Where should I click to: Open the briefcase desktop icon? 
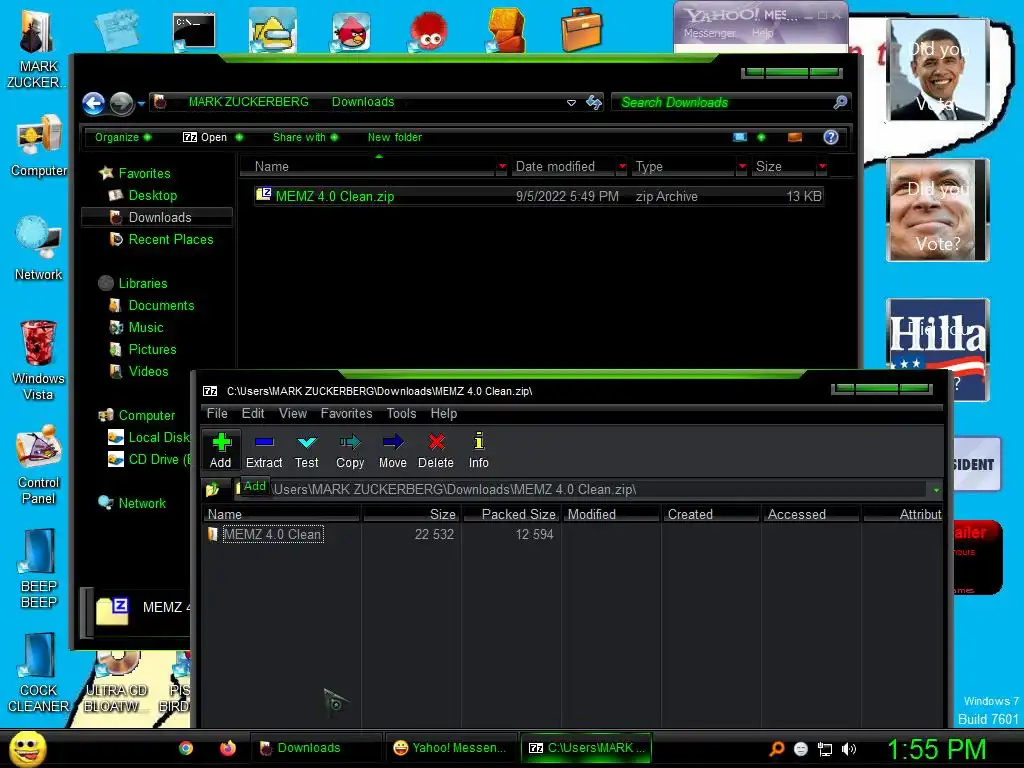pyautogui.click(x=581, y=30)
